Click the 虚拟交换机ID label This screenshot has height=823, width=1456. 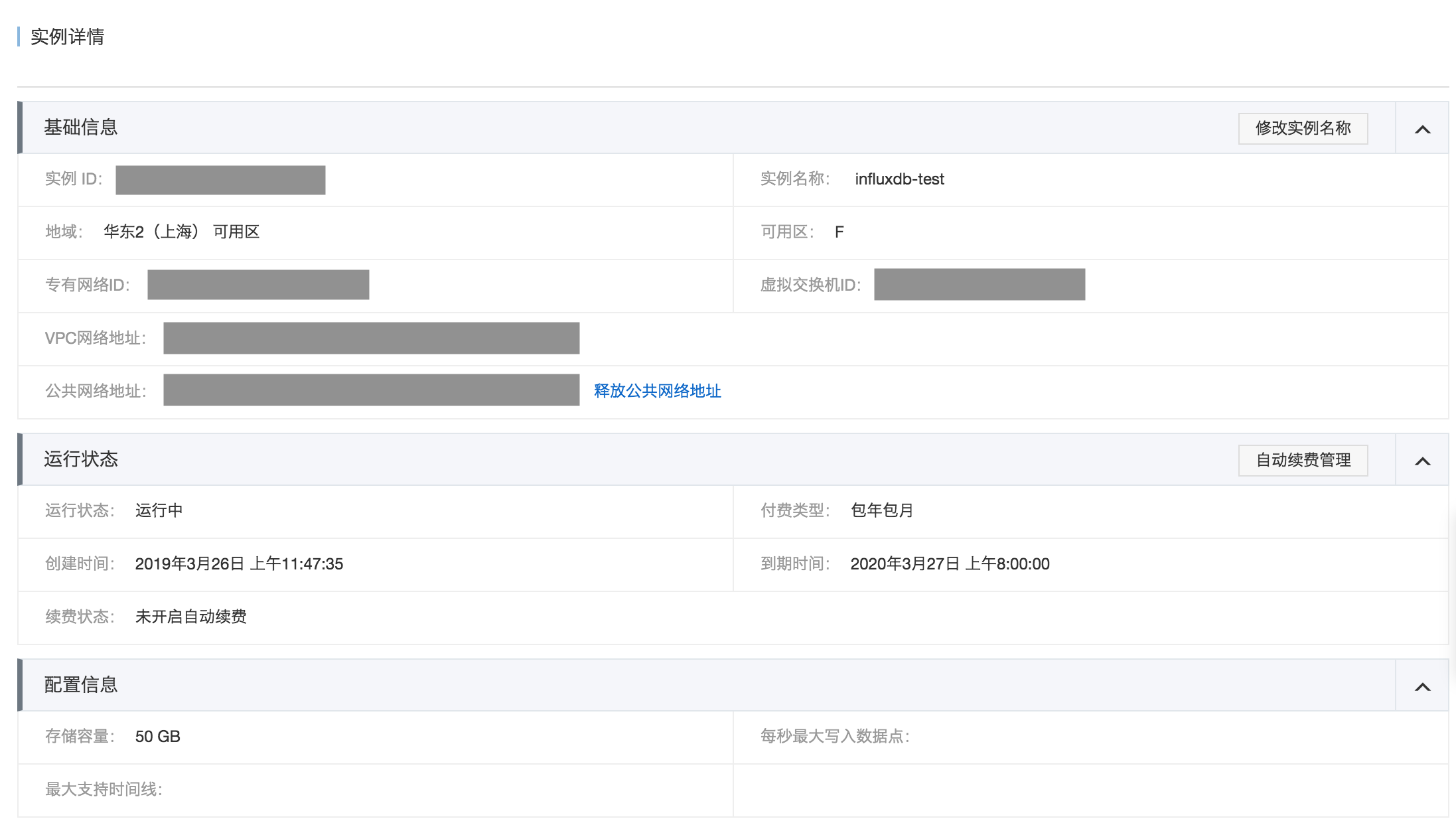(x=811, y=285)
